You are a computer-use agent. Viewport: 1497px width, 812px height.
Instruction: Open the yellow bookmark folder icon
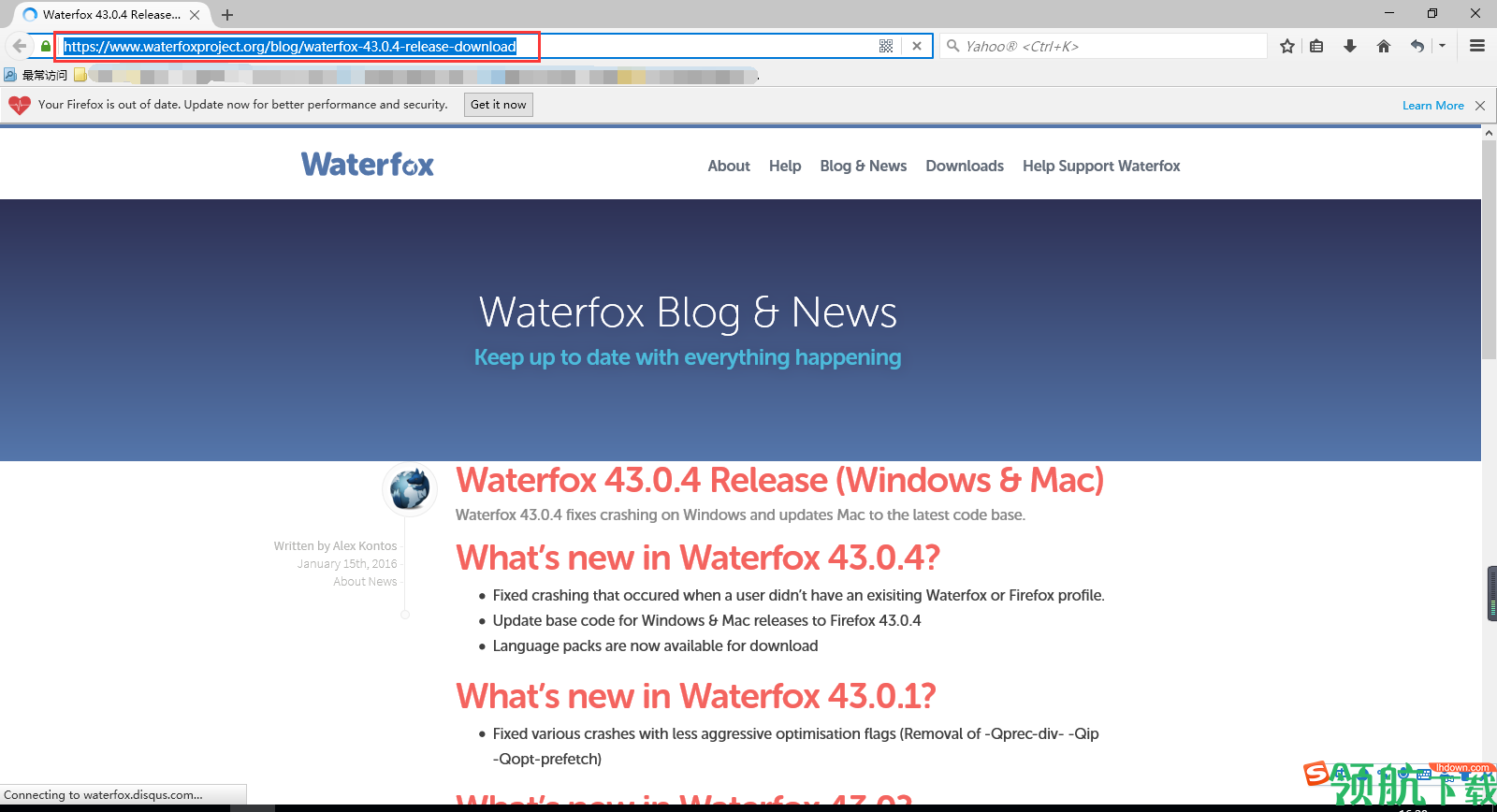pyautogui.click(x=80, y=75)
